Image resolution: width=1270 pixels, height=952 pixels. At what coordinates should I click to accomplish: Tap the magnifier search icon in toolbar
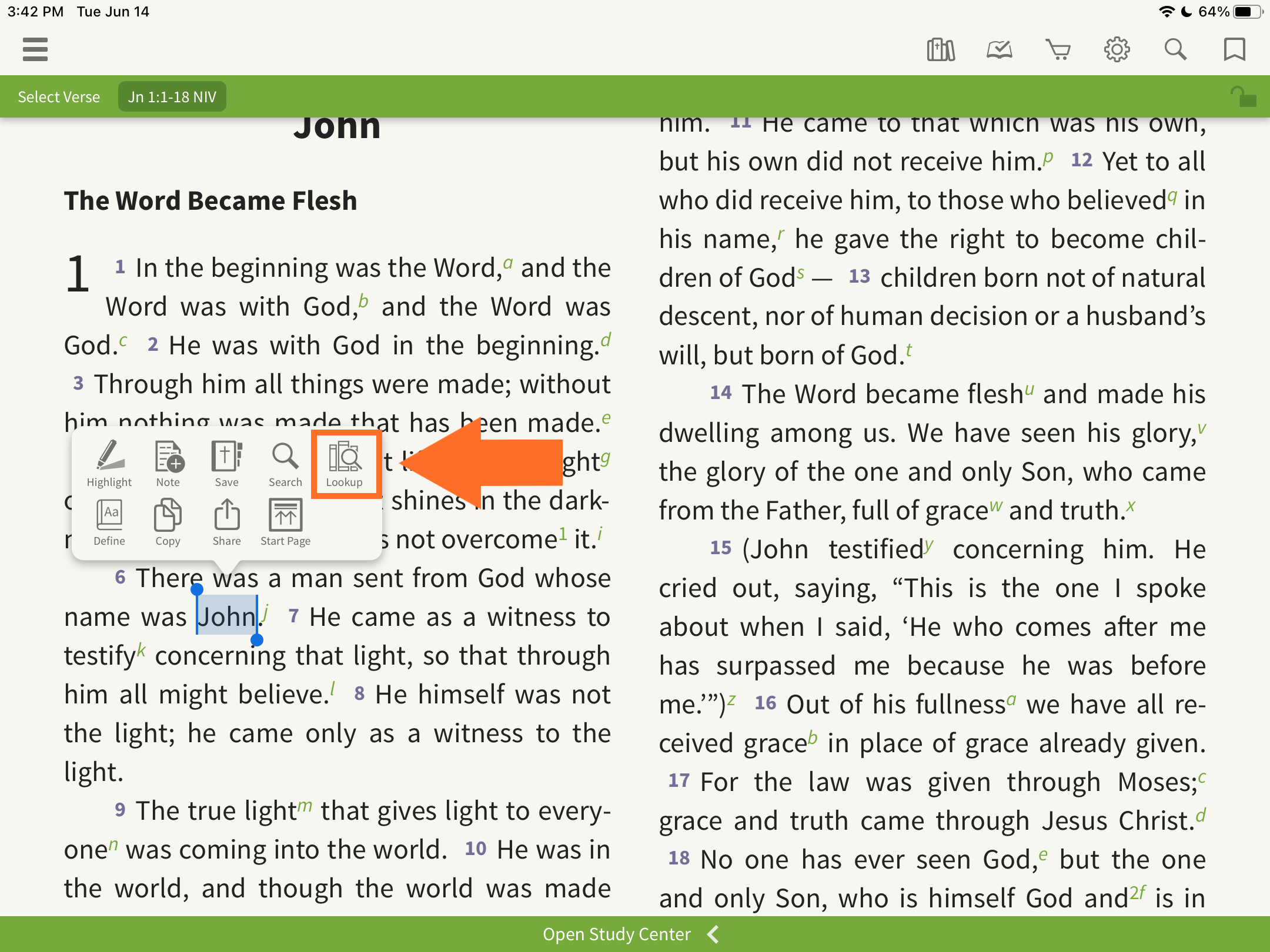coord(1175,49)
